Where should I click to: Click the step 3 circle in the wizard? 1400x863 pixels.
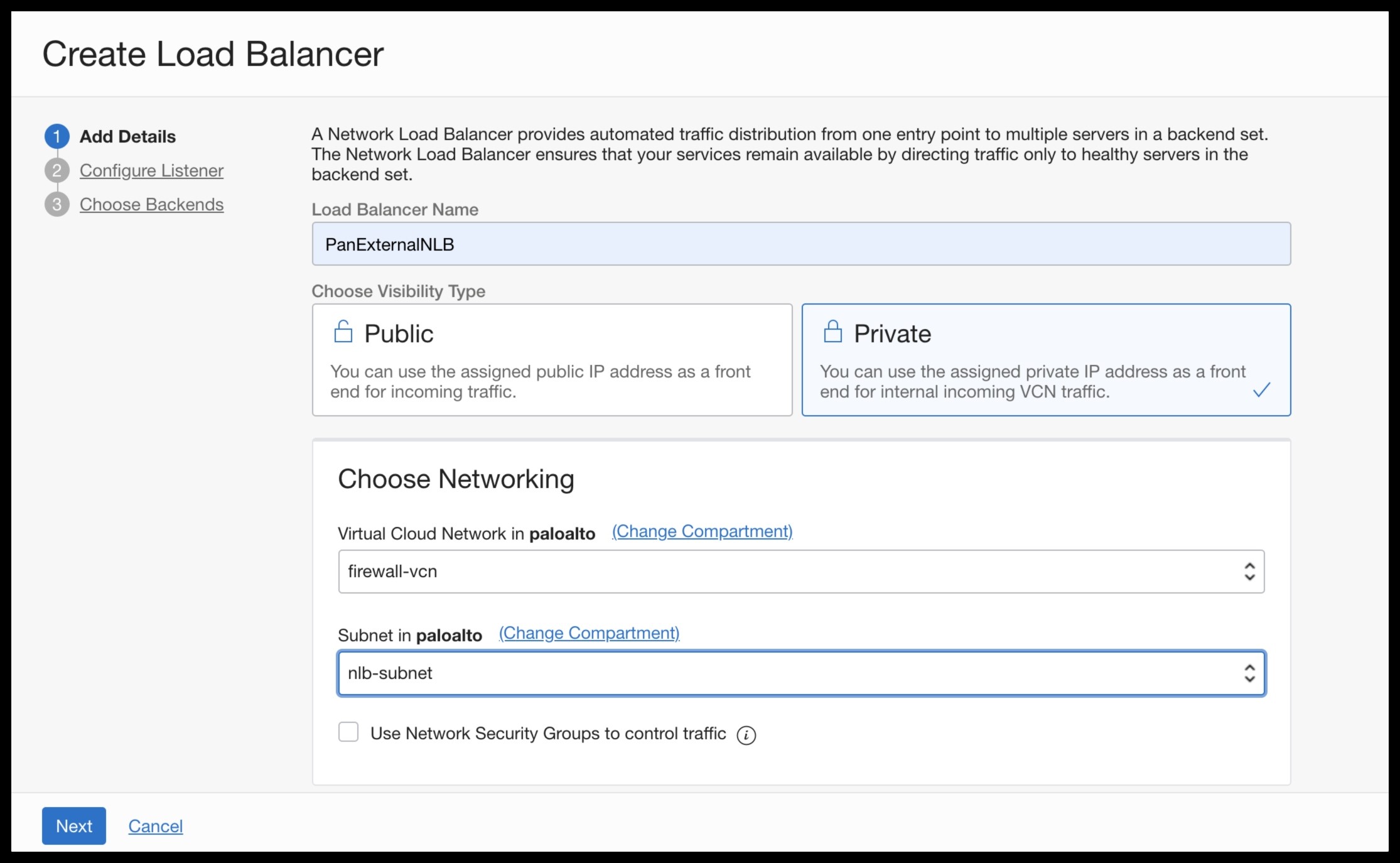click(x=57, y=204)
